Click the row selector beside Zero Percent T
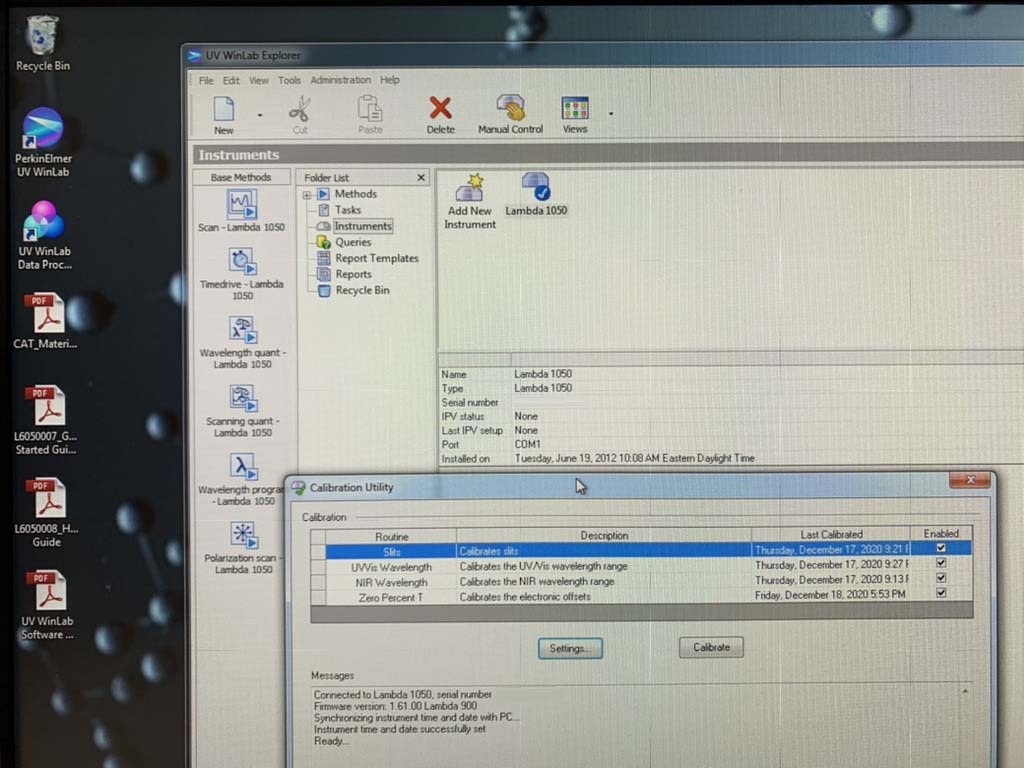 pos(318,597)
